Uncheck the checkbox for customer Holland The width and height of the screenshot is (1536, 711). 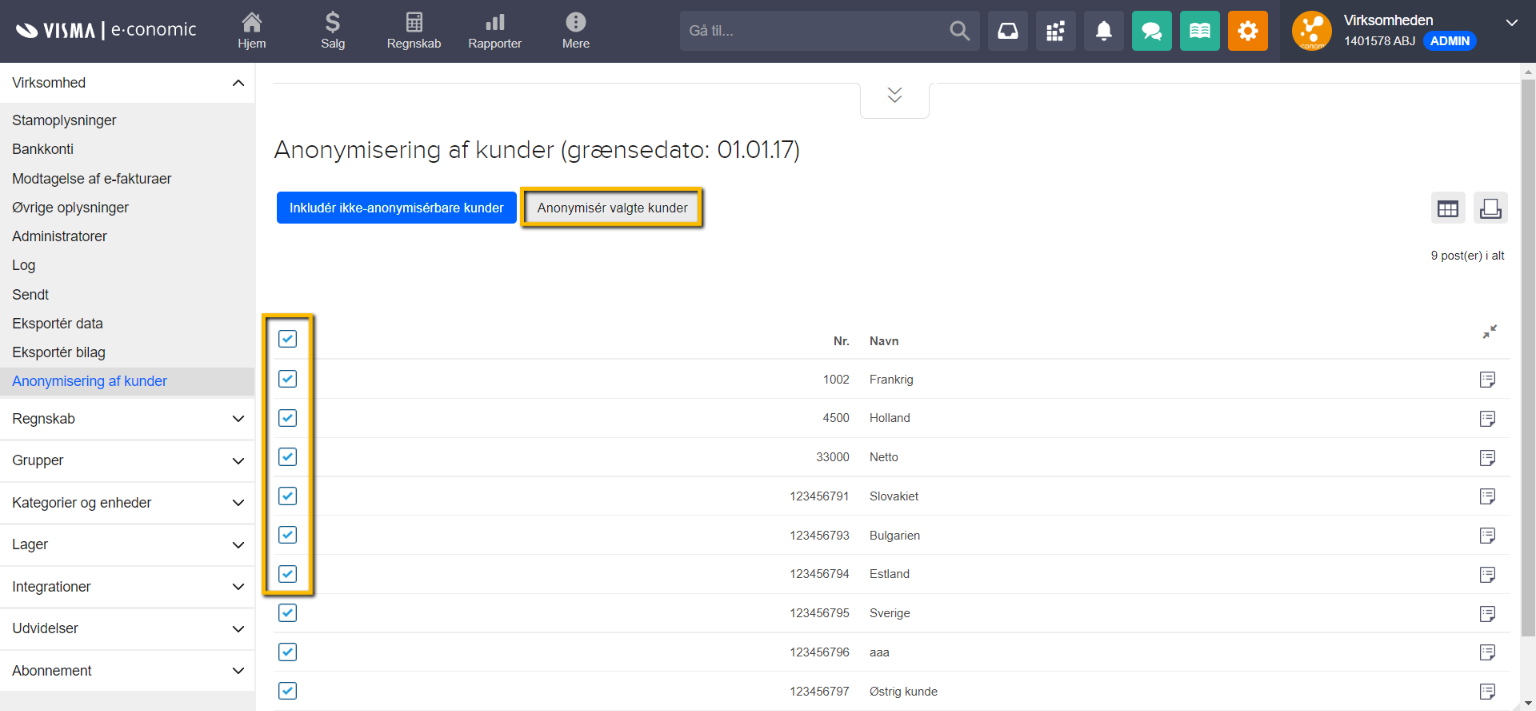[288, 418]
